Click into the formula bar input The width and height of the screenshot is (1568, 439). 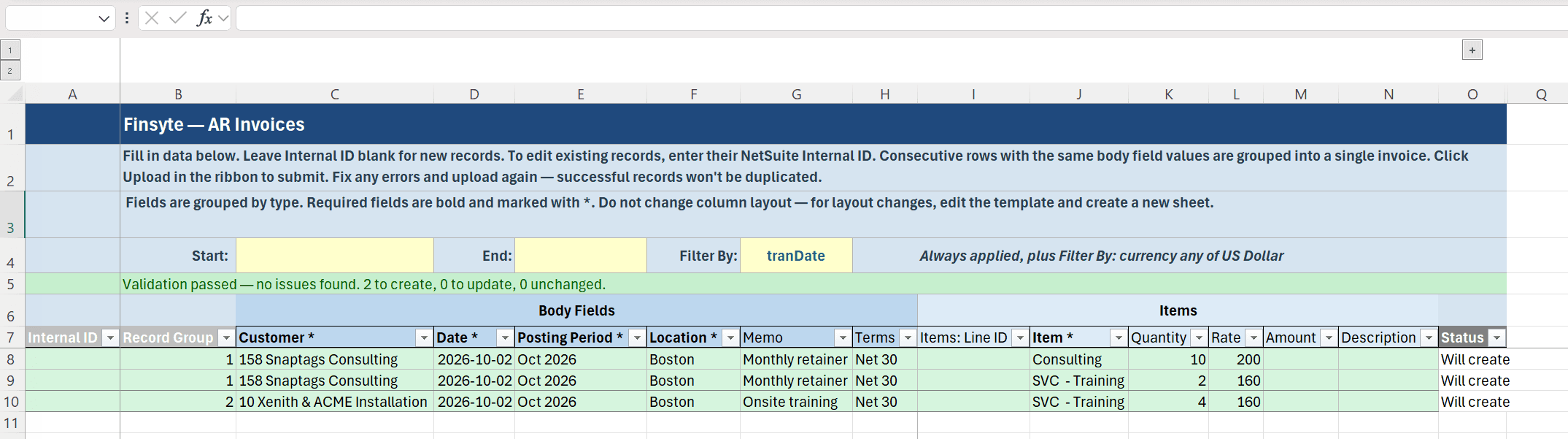click(902, 18)
